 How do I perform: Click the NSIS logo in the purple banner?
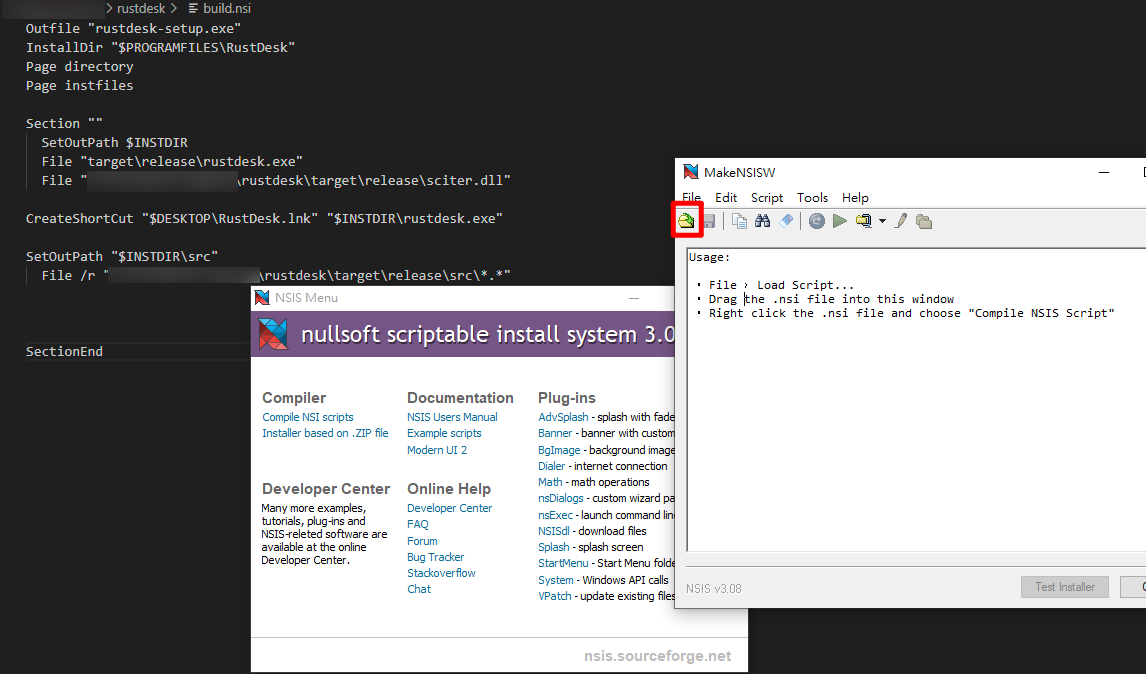[273, 334]
